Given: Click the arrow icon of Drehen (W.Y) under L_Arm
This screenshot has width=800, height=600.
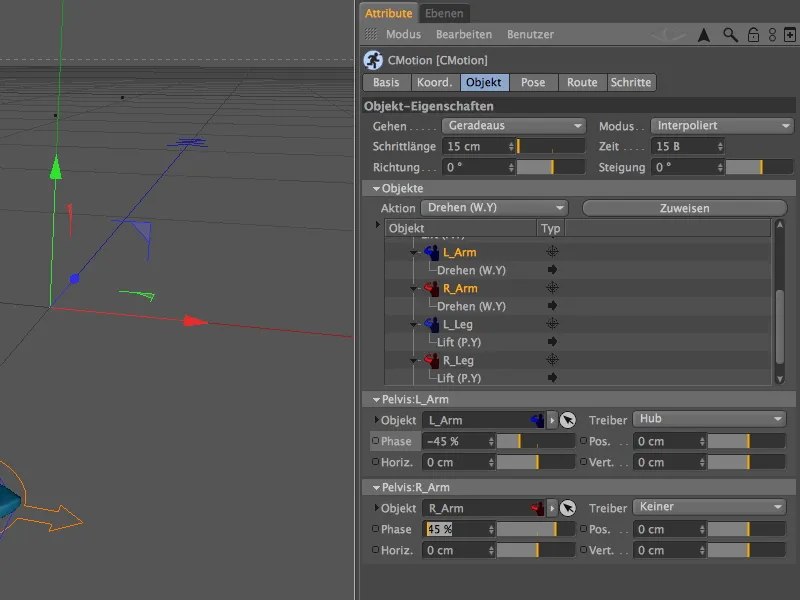Looking at the screenshot, I should [552, 269].
